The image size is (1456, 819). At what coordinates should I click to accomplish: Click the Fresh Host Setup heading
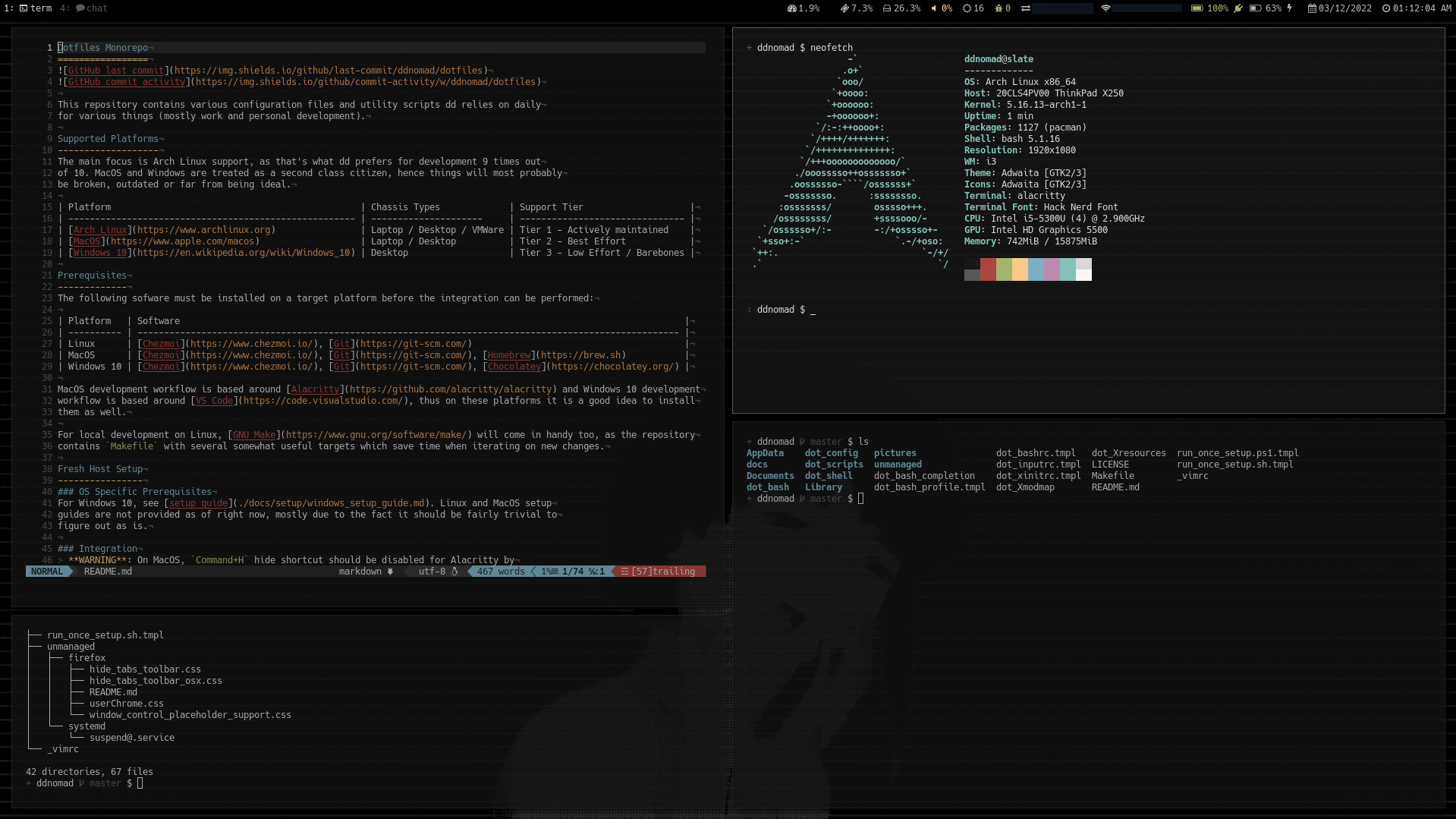pyautogui.click(x=100, y=469)
